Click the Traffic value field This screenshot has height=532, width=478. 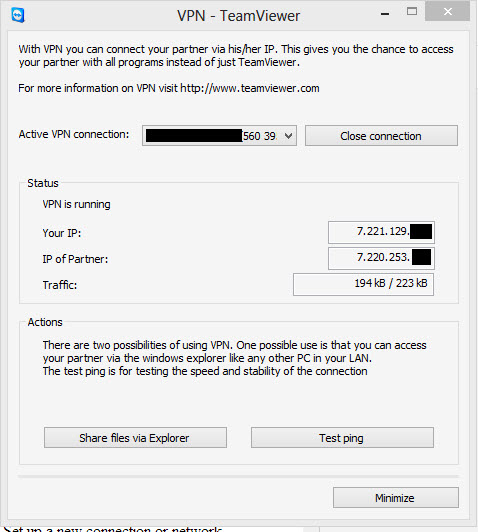pyautogui.click(x=363, y=284)
